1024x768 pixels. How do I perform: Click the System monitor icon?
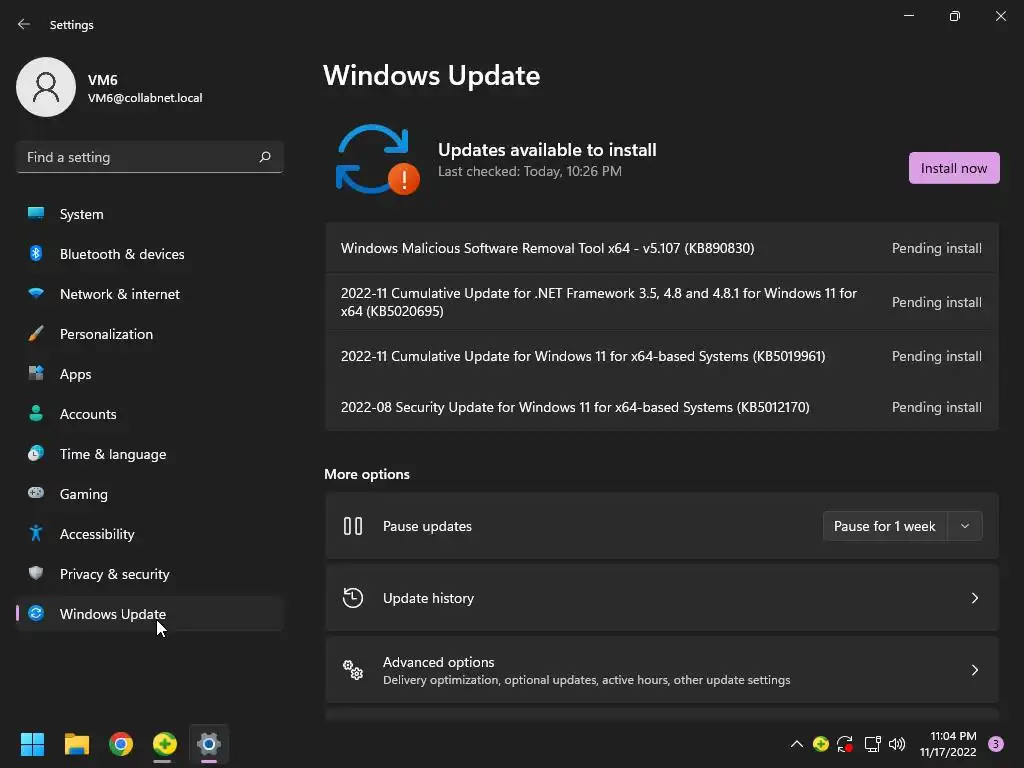[36, 214]
